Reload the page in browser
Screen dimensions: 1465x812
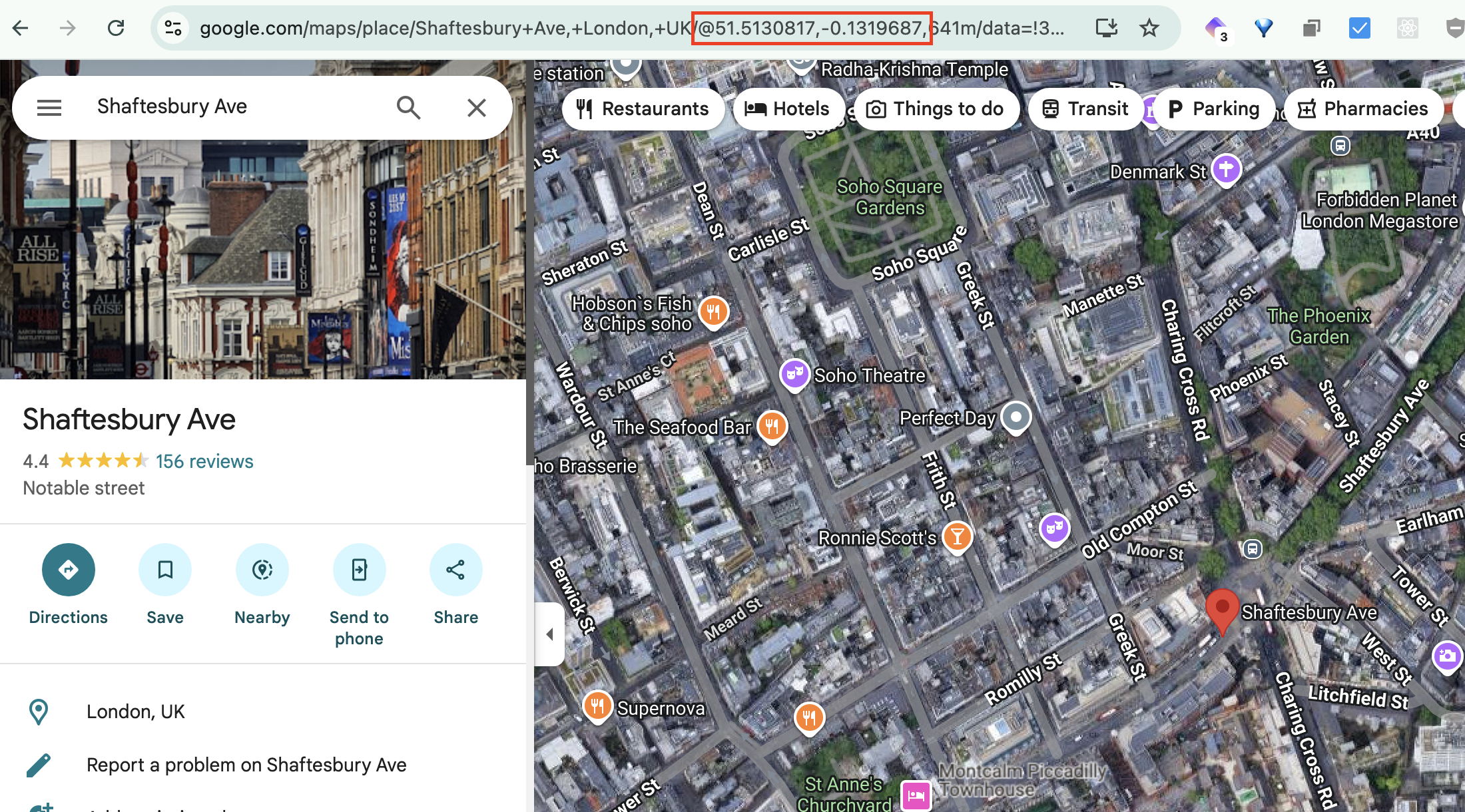coord(117,28)
